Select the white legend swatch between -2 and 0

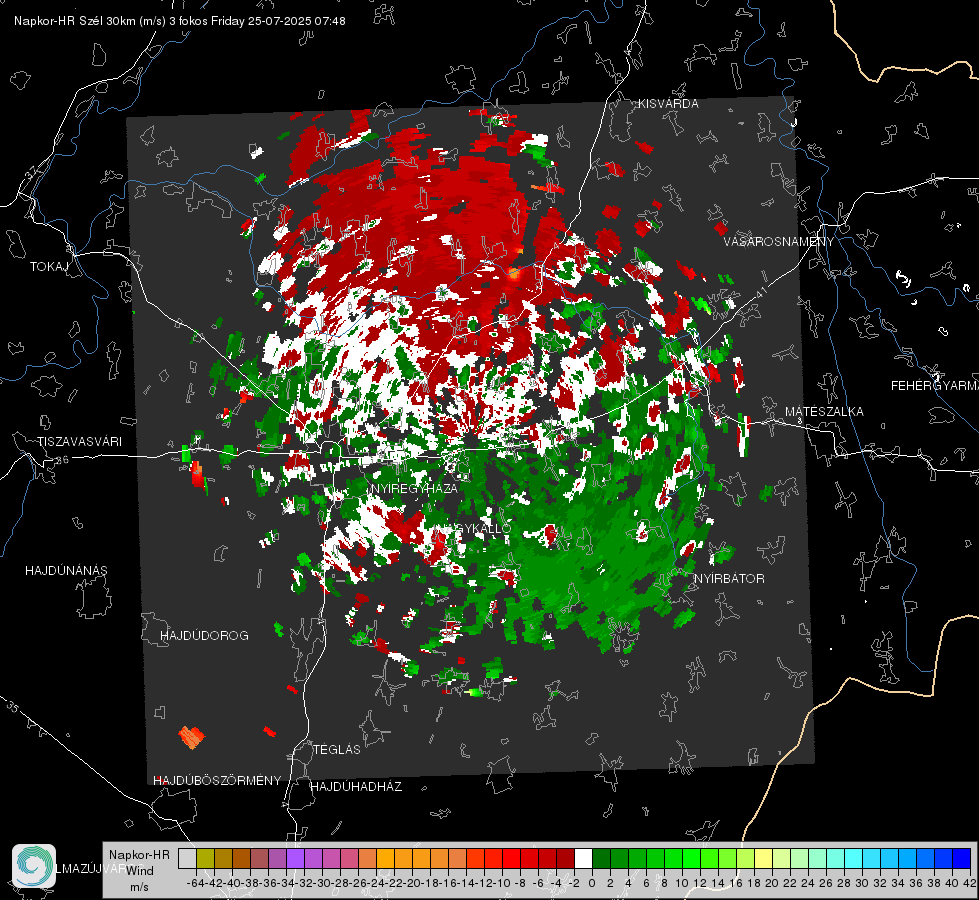tap(583, 858)
